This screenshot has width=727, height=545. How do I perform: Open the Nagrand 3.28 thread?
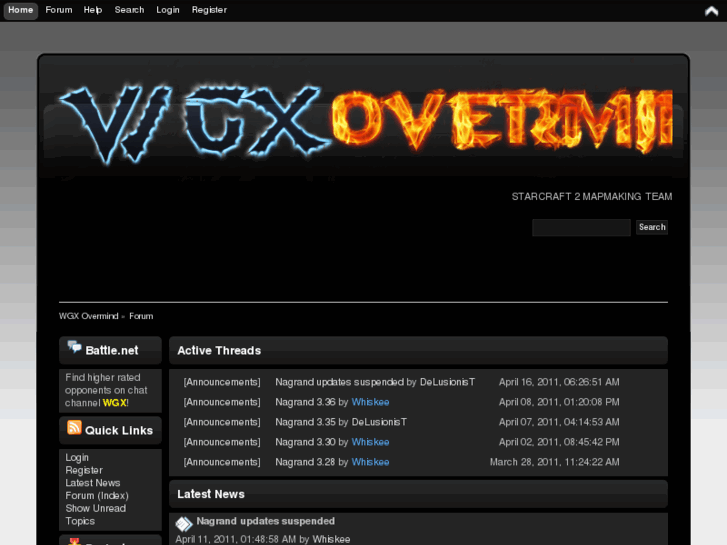[x=305, y=462]
